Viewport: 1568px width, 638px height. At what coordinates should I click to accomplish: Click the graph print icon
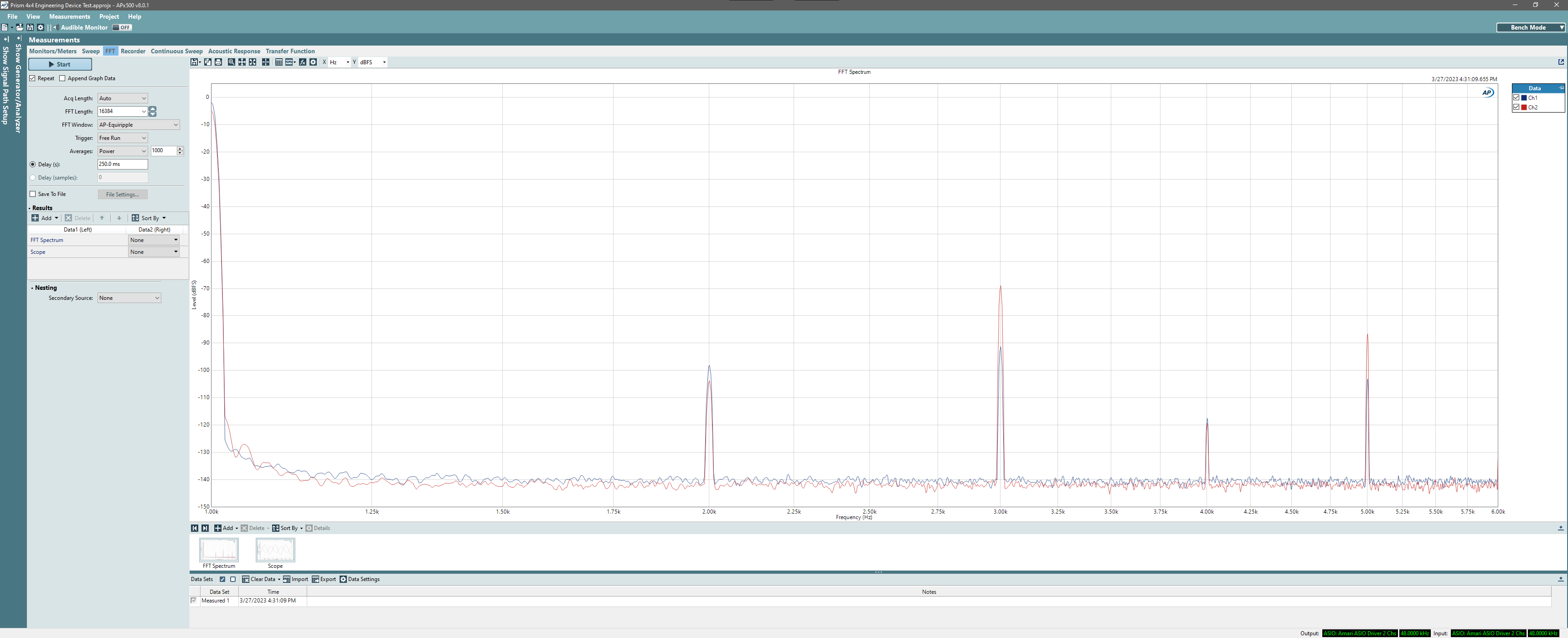click(x=218, y=62)
